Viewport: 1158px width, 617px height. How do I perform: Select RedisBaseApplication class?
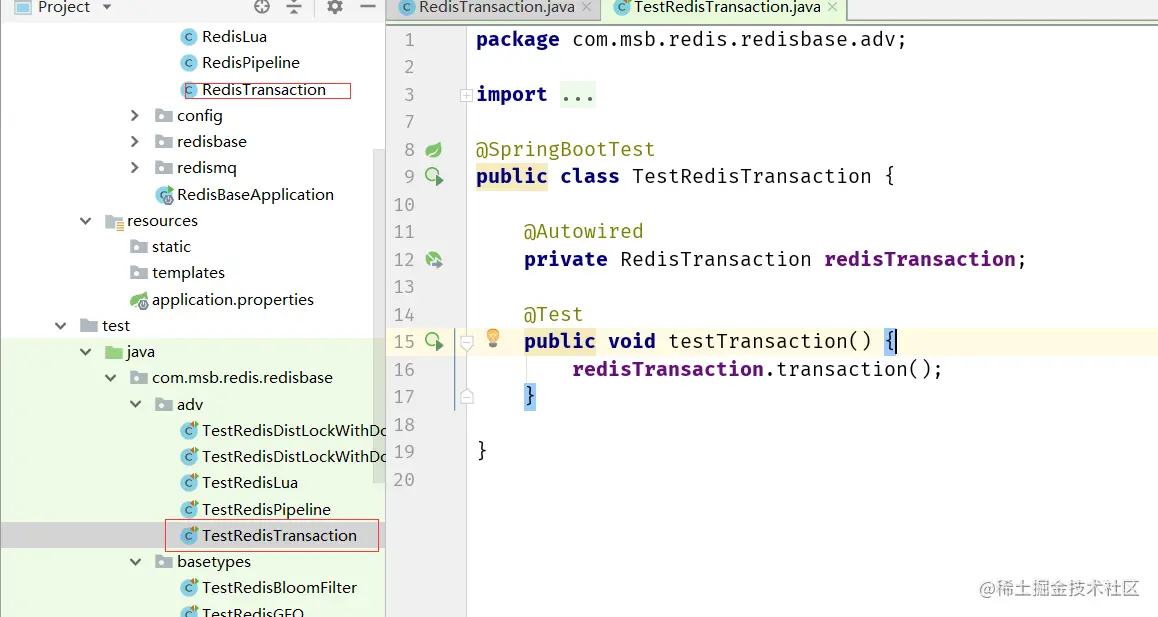[255, 194]
